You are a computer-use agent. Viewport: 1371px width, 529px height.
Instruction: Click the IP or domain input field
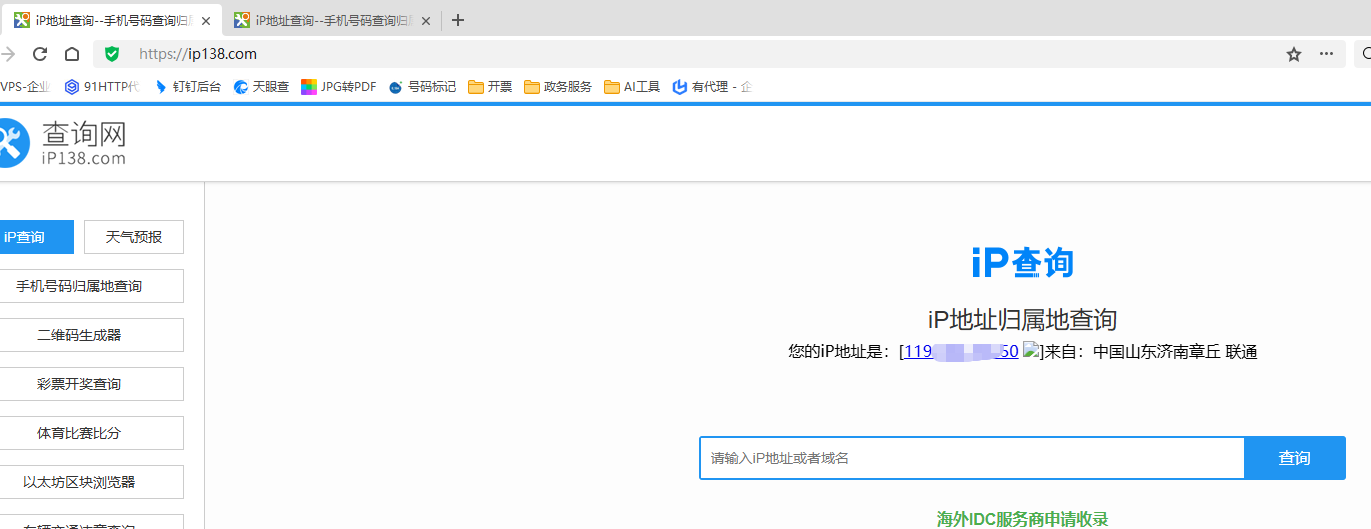972,458
